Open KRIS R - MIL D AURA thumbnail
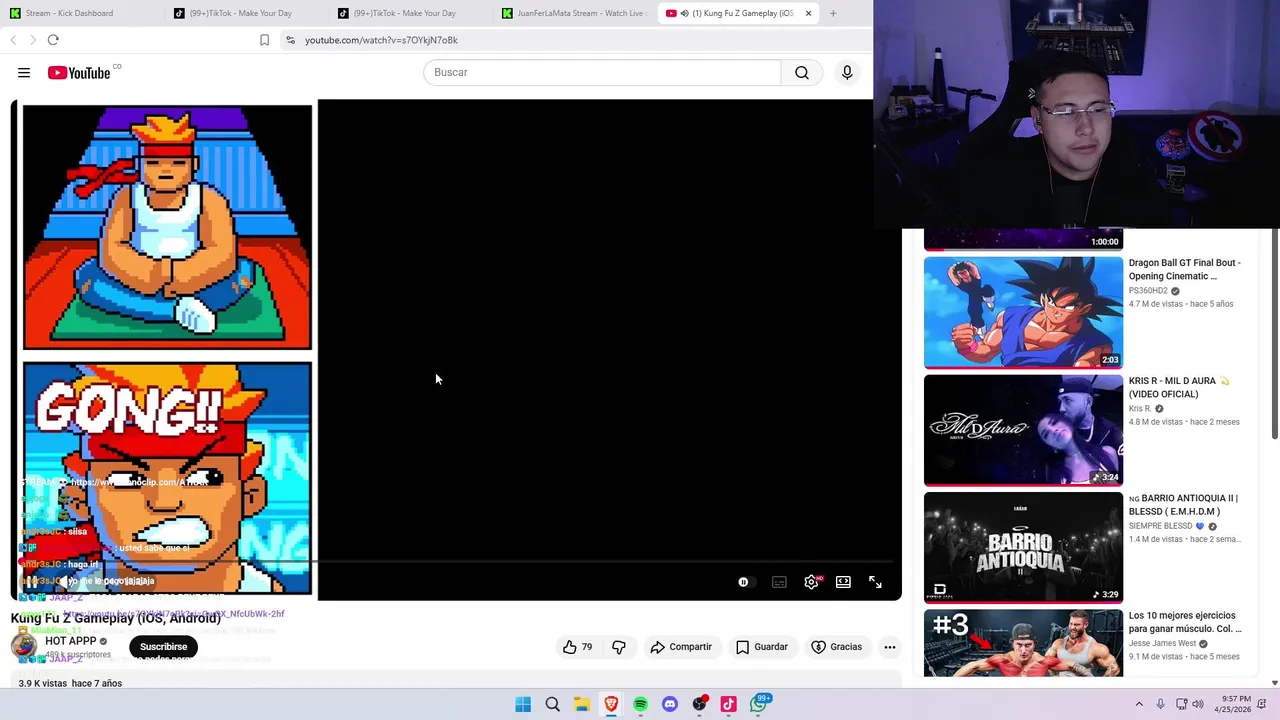Image resolution: width=1280 pixels, height=720 pixels. (x=1023, y=430)
